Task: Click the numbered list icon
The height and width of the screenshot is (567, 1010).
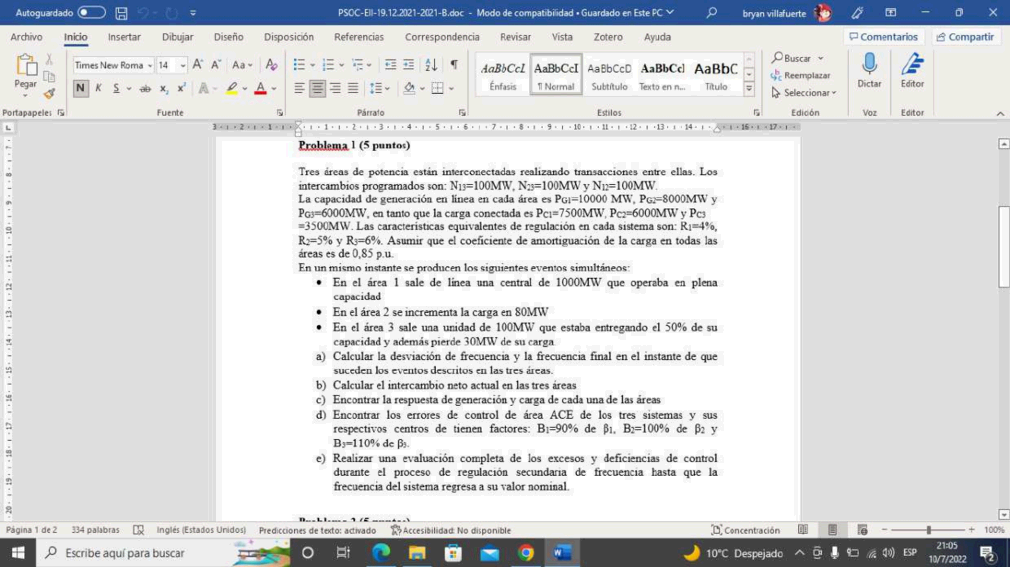Action: tap(328, 64)
